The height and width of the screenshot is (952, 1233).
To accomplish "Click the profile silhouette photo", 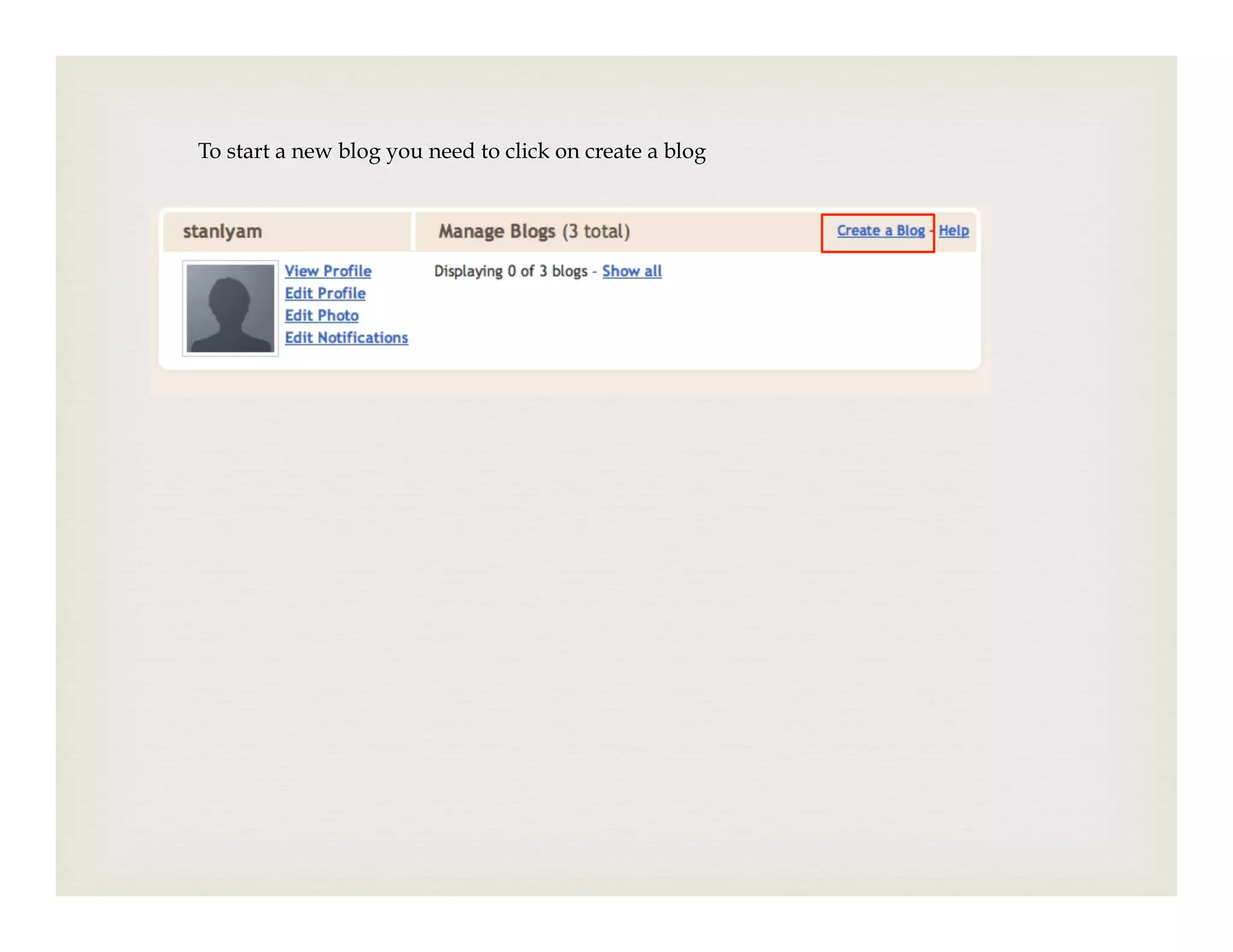I will tap(231, 308).
